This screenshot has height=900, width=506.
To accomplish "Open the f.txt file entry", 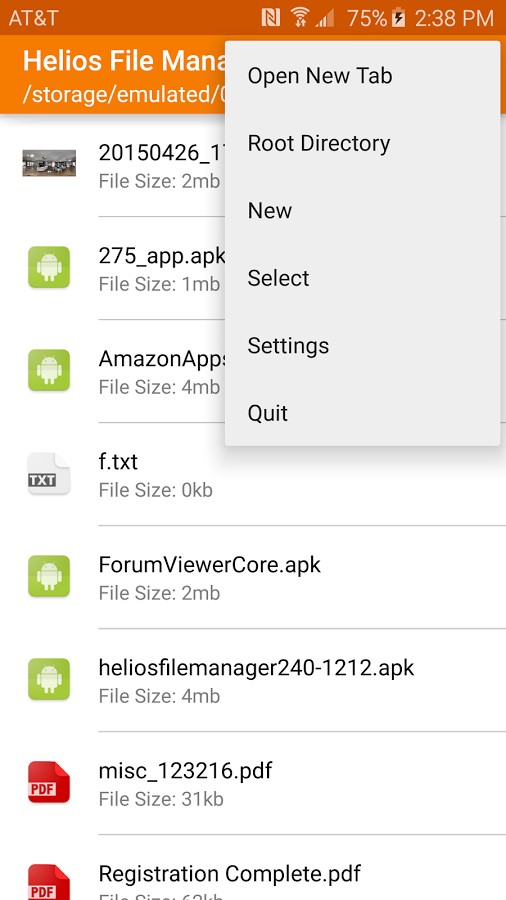I will [253, 474].
